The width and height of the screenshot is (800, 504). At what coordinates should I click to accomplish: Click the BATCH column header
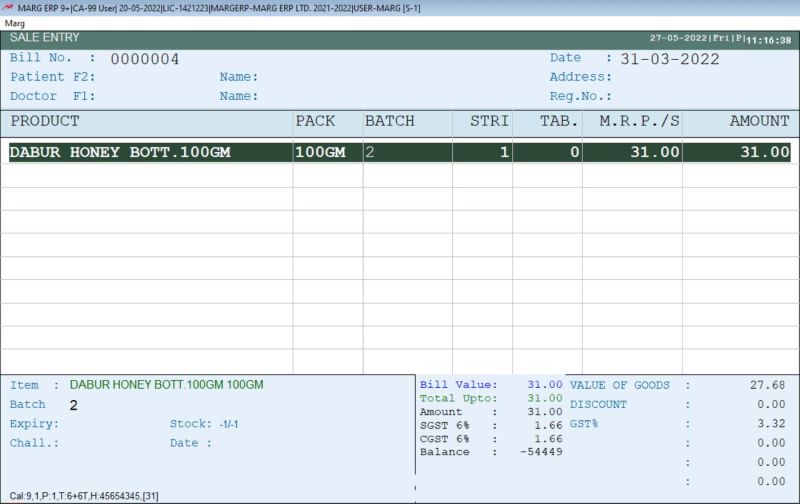tap(389, 121)
